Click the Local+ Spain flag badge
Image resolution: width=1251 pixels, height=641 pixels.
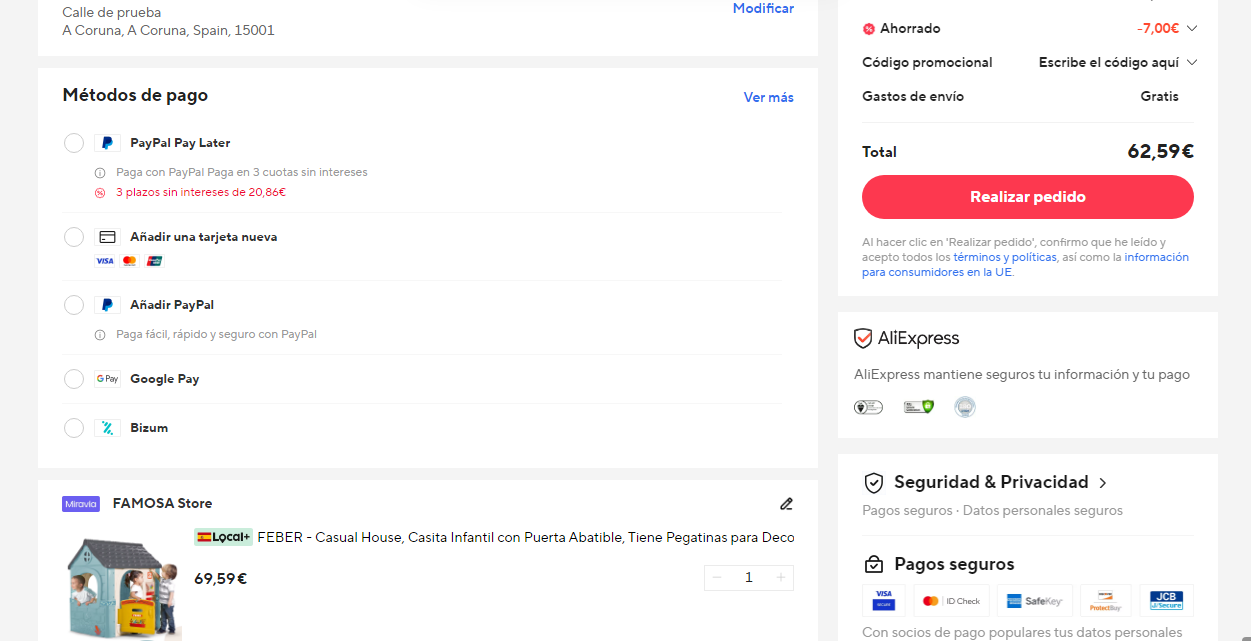[x=223, y=537]
